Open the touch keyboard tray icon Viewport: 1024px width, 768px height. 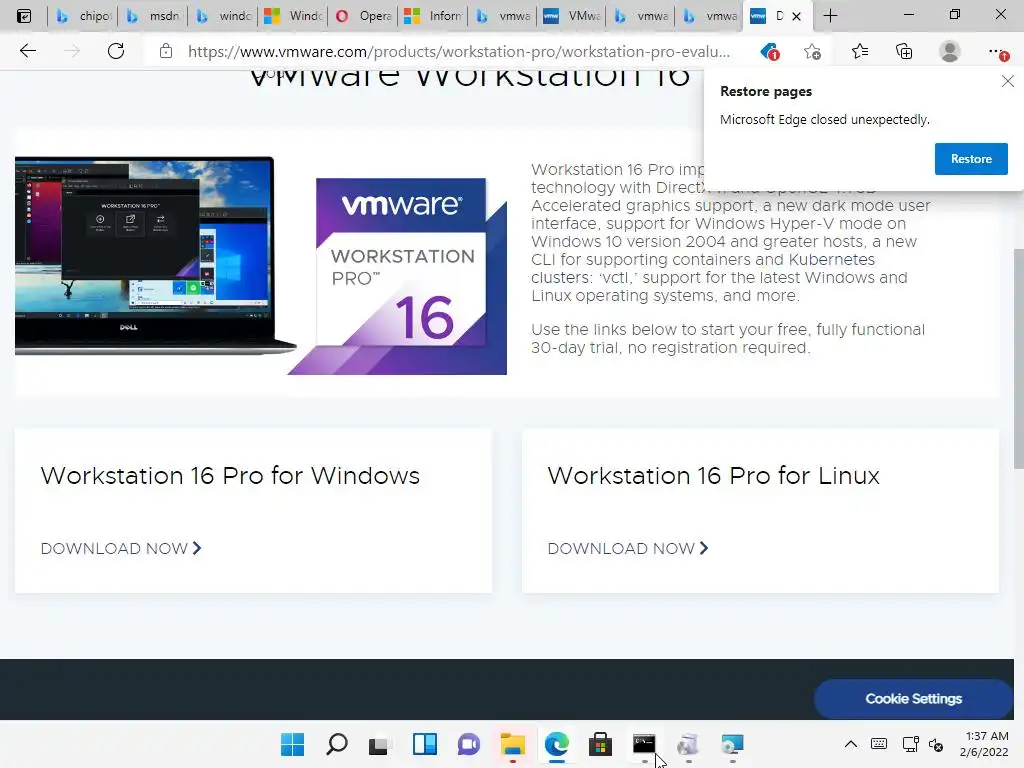[879, 744]
